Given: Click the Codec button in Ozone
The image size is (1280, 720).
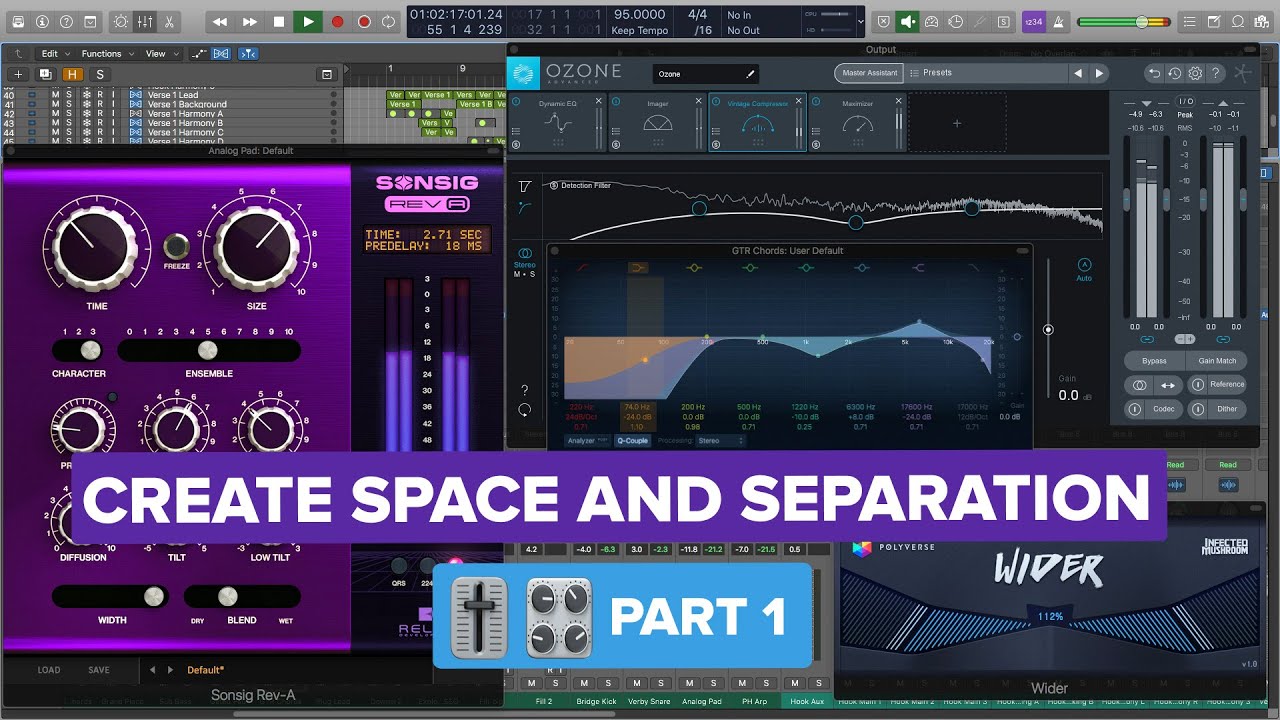Looking at the screenshot, I should point(1163,409).
